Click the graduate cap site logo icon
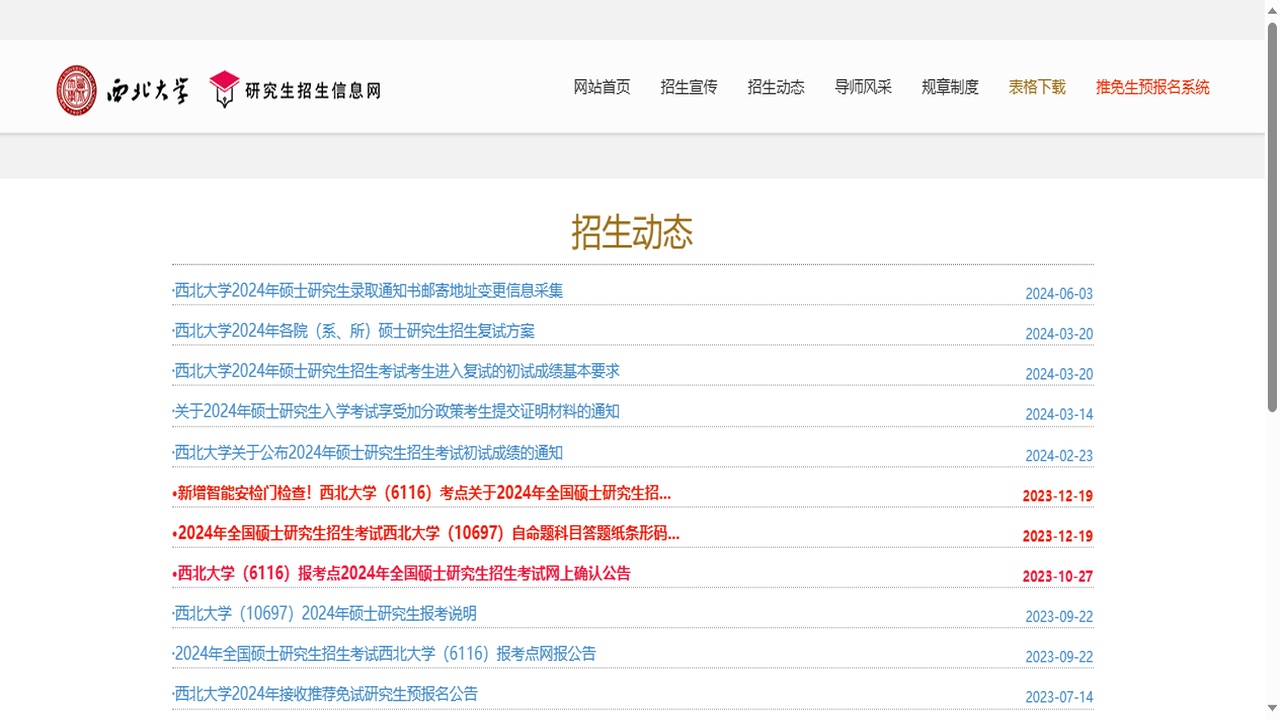Image resolution: width=1280 pixels, height=720 pixels. 224,88
